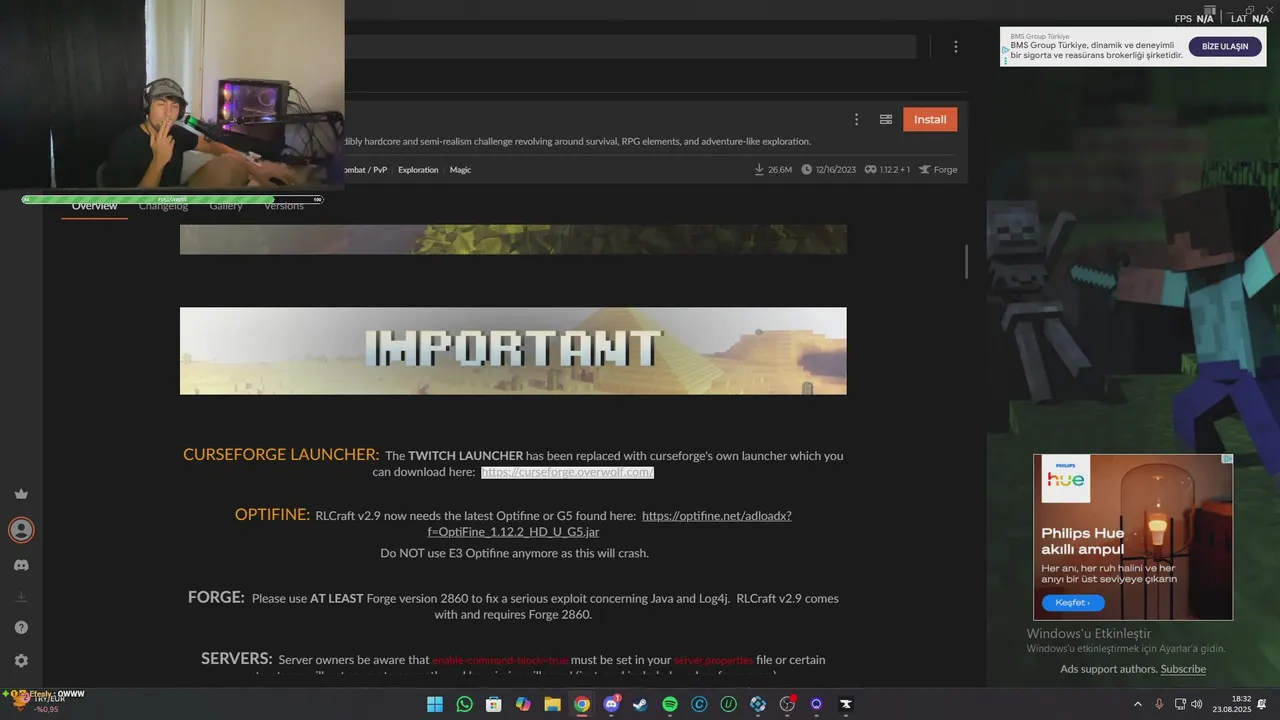Click the search field at the top
The image size is (1280, 720).
630,47
